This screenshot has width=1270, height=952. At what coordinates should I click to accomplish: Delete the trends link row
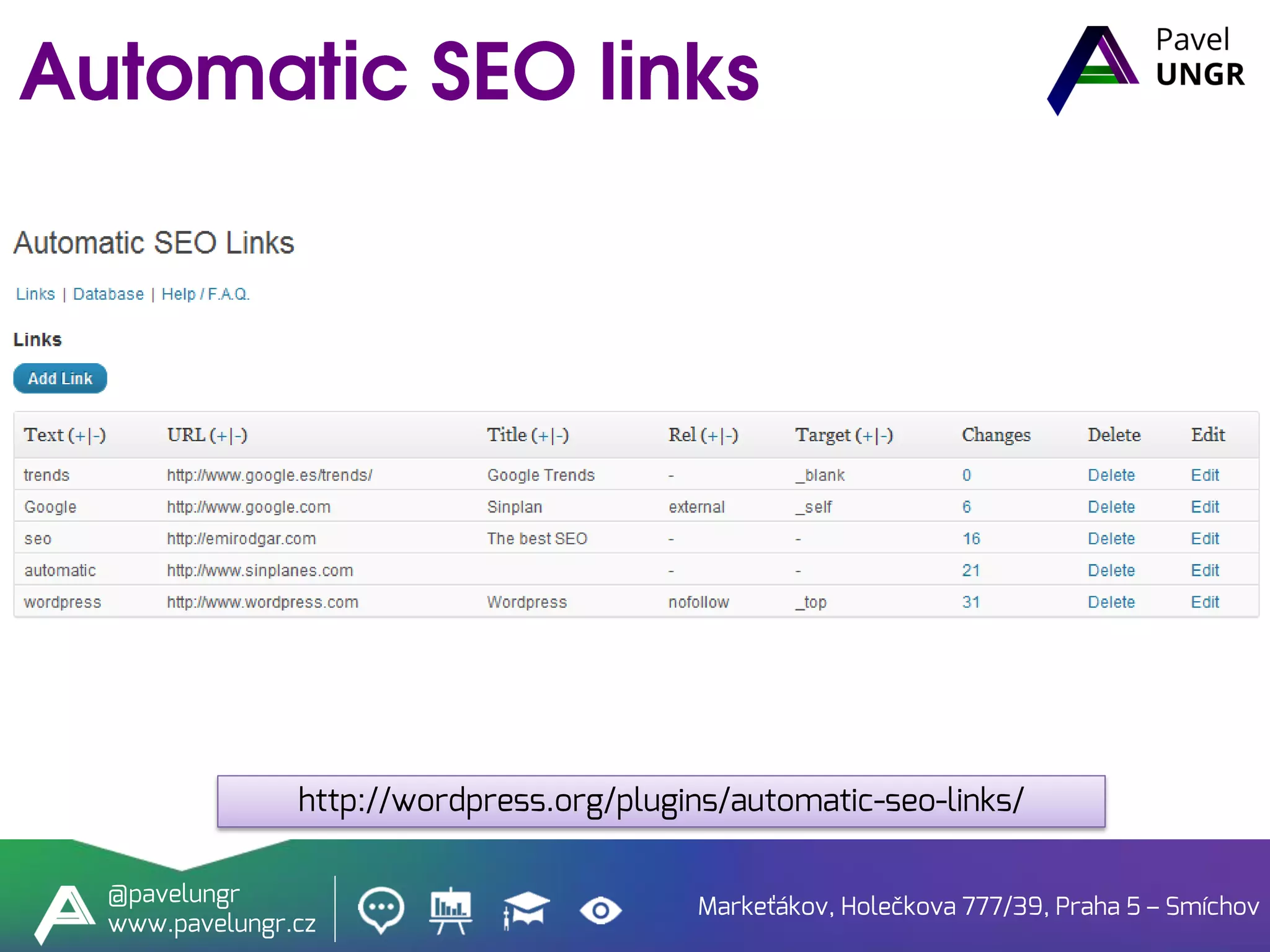click(1111, 475)
